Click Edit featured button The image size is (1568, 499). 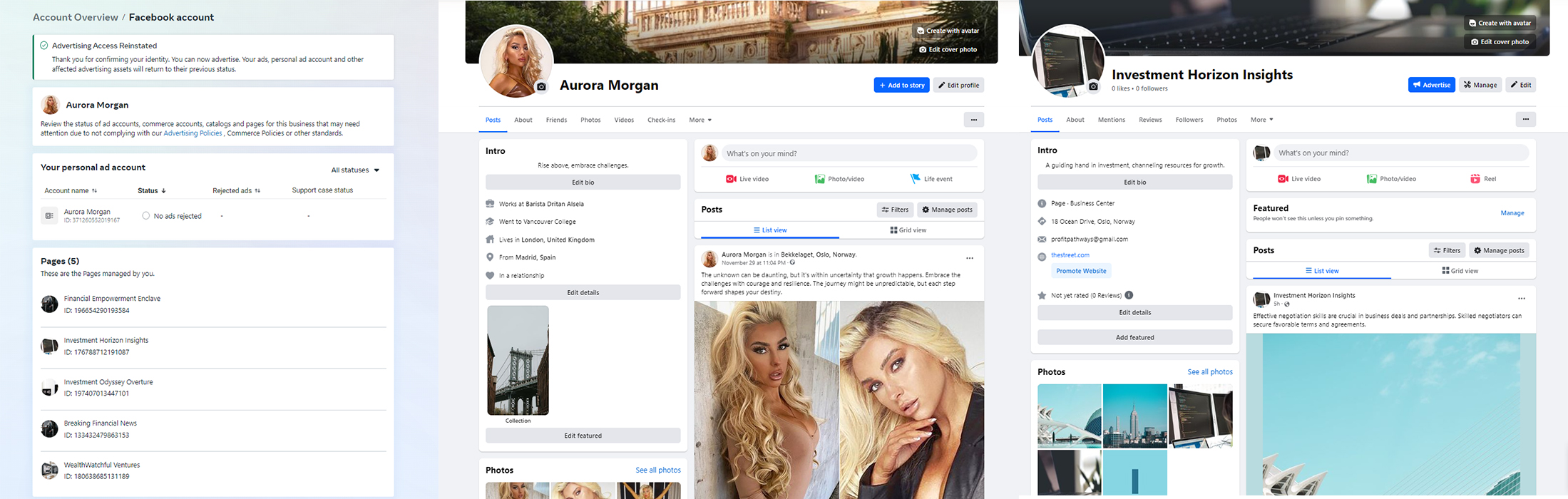[x=583, y=436]
